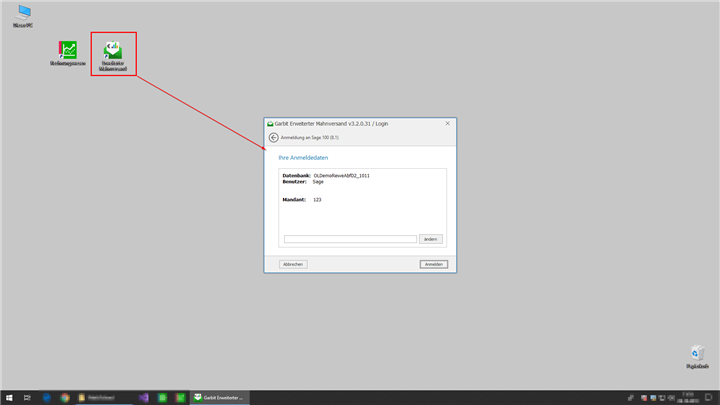This screenshot has height=405, width=720.
Task: Click the Abbrechen button
Action: tap(293, 264)
